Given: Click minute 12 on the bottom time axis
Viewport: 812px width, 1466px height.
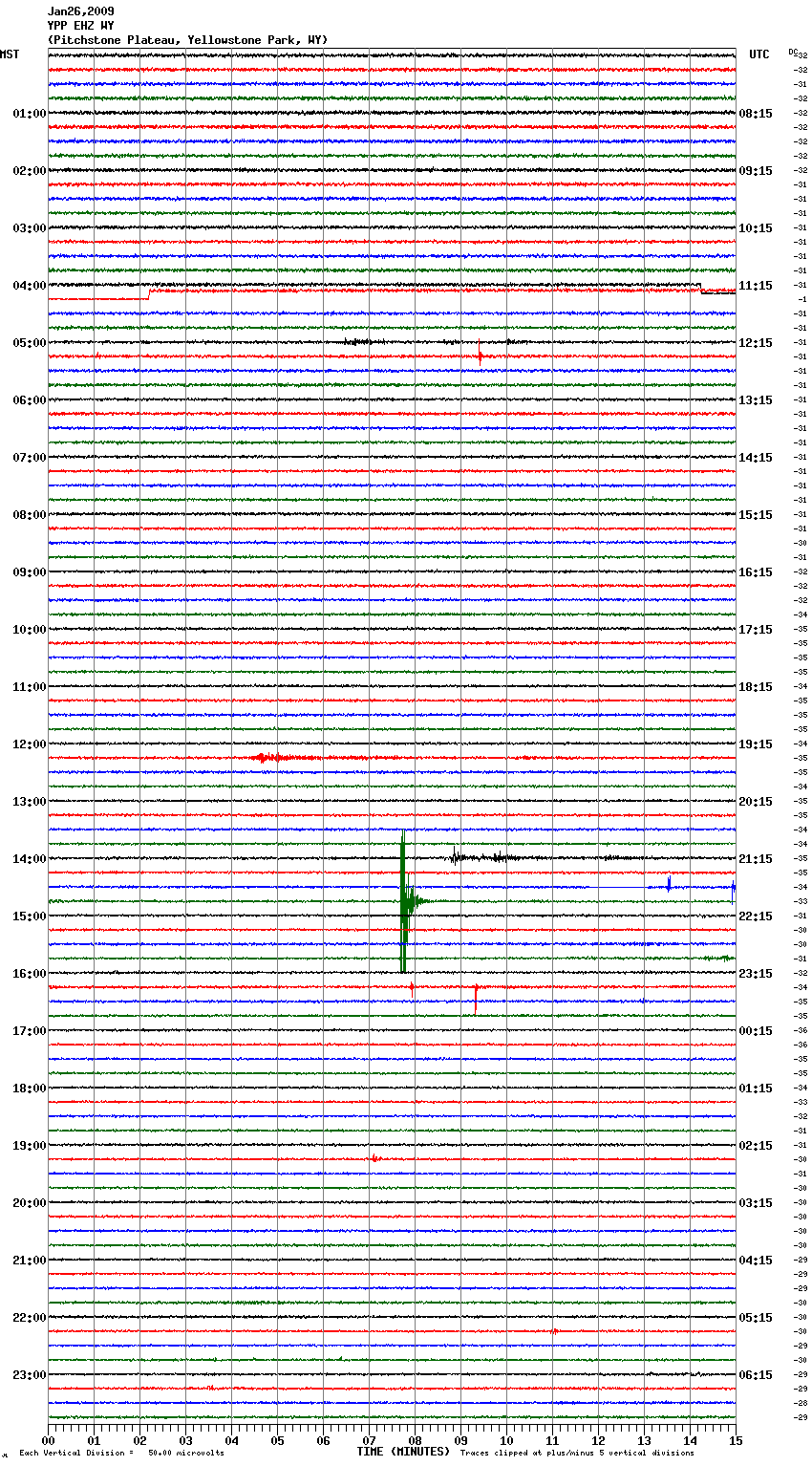Looking at the screenshot, I should (x=598, y=1440).
